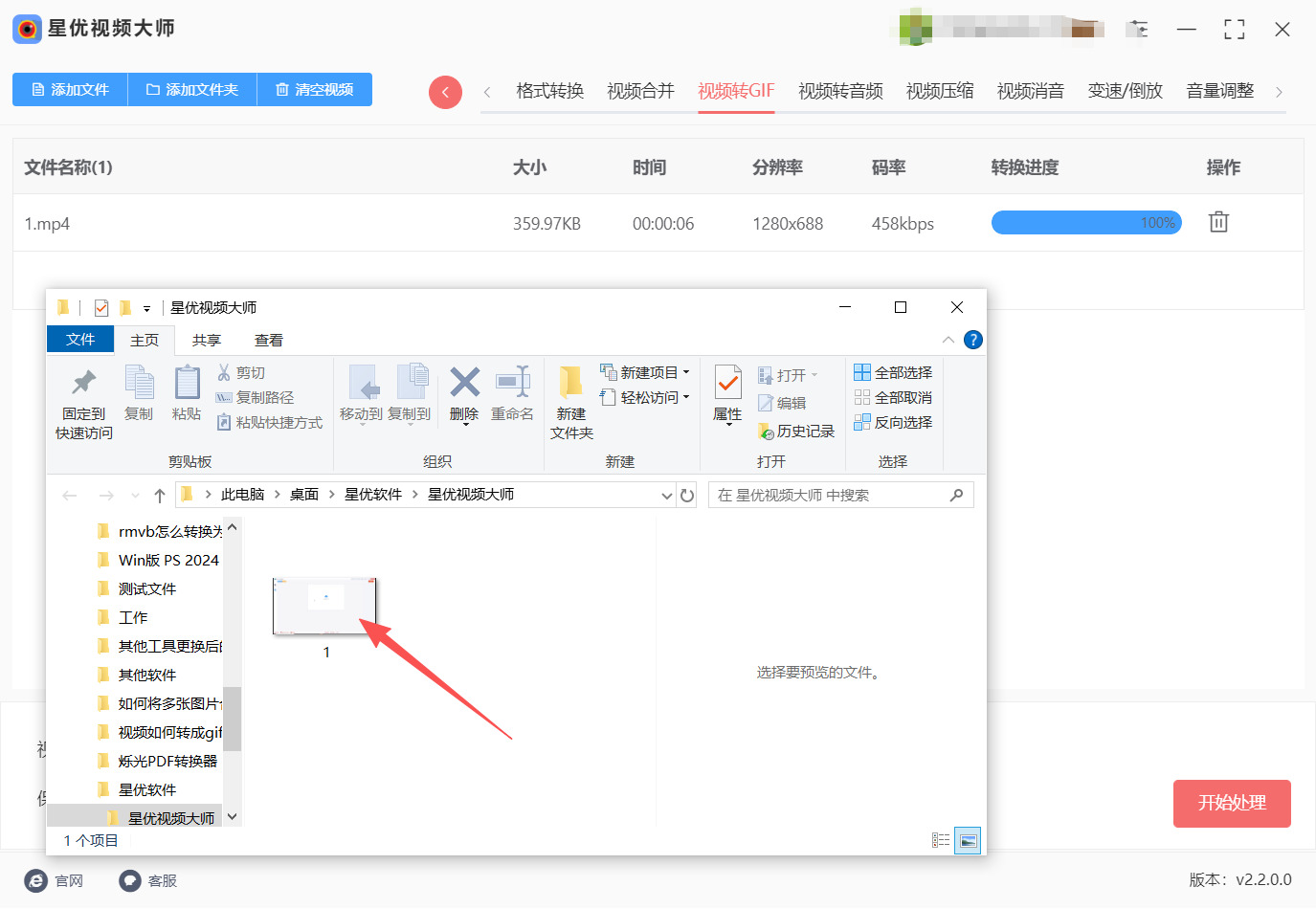Image resolution: width=1316 pixels, height=909 pixels.
Task: Open the 视频压缩 tab
Action: point(940,91)
